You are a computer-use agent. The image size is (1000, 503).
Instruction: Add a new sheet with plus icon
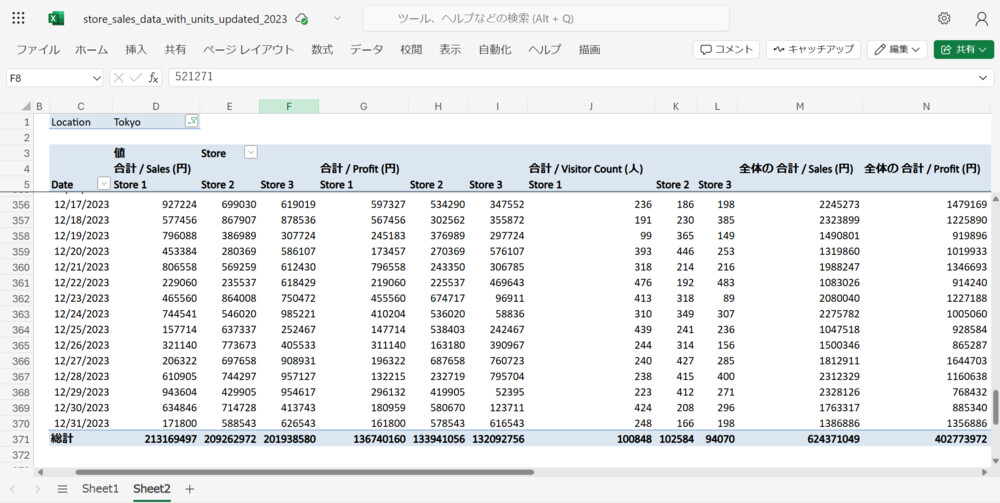pyautogui.click(x=189, y=489)
